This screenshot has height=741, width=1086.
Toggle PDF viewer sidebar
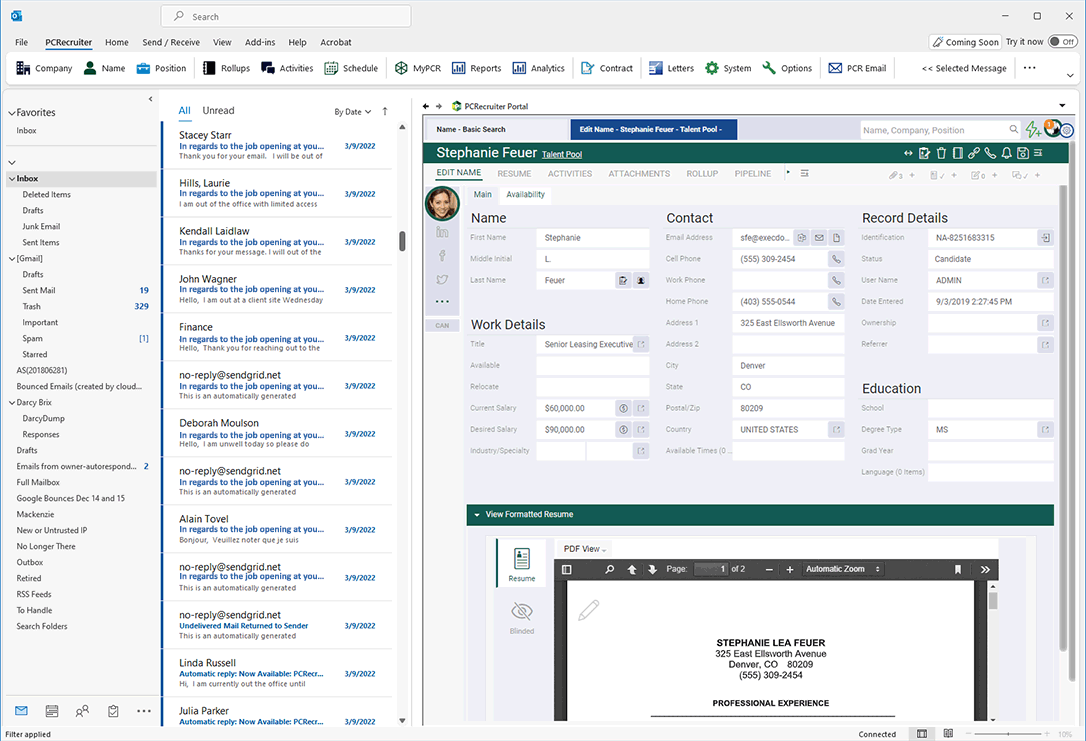pyautogui.click(x=567, y=569)
